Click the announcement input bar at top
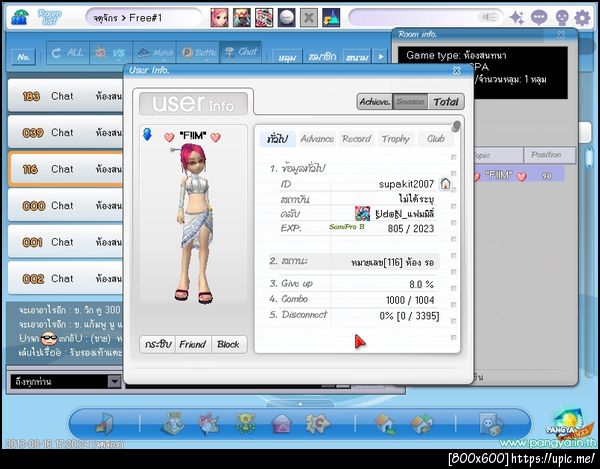 426,17
